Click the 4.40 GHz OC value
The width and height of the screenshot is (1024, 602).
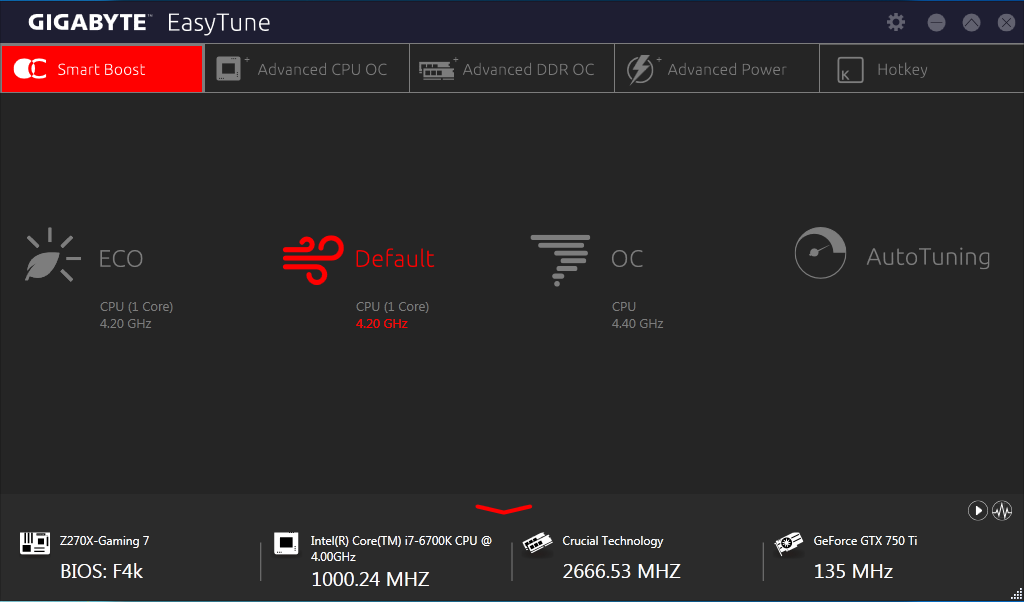637,324
